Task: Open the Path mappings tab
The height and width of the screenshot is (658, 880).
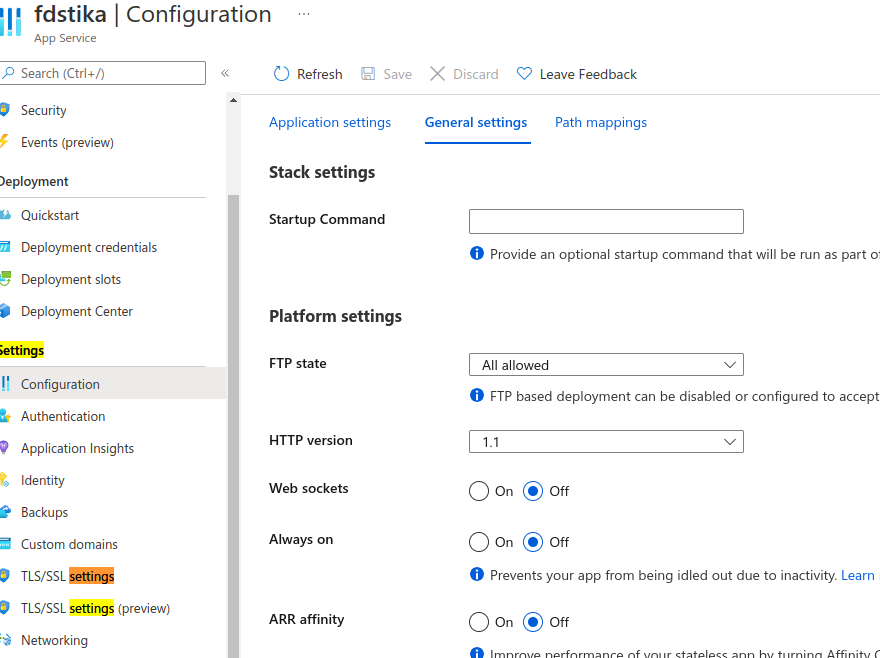Action: coord(601,122)
